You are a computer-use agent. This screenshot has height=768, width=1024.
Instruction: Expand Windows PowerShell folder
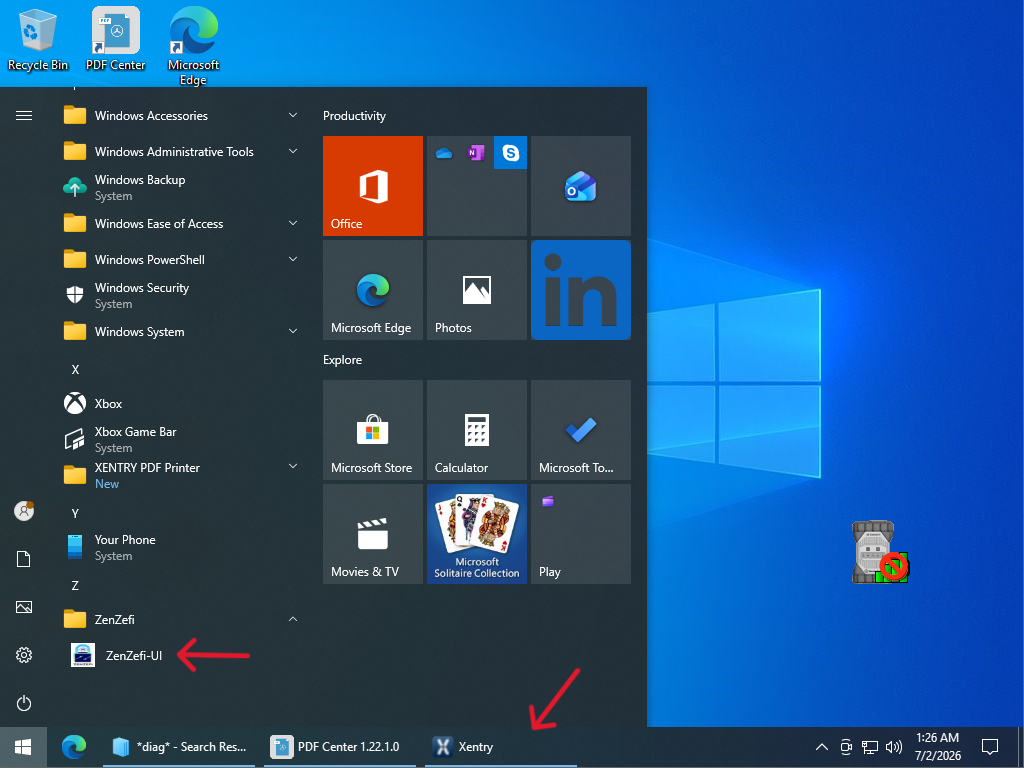pyautogui.click(x=183, y=259)
